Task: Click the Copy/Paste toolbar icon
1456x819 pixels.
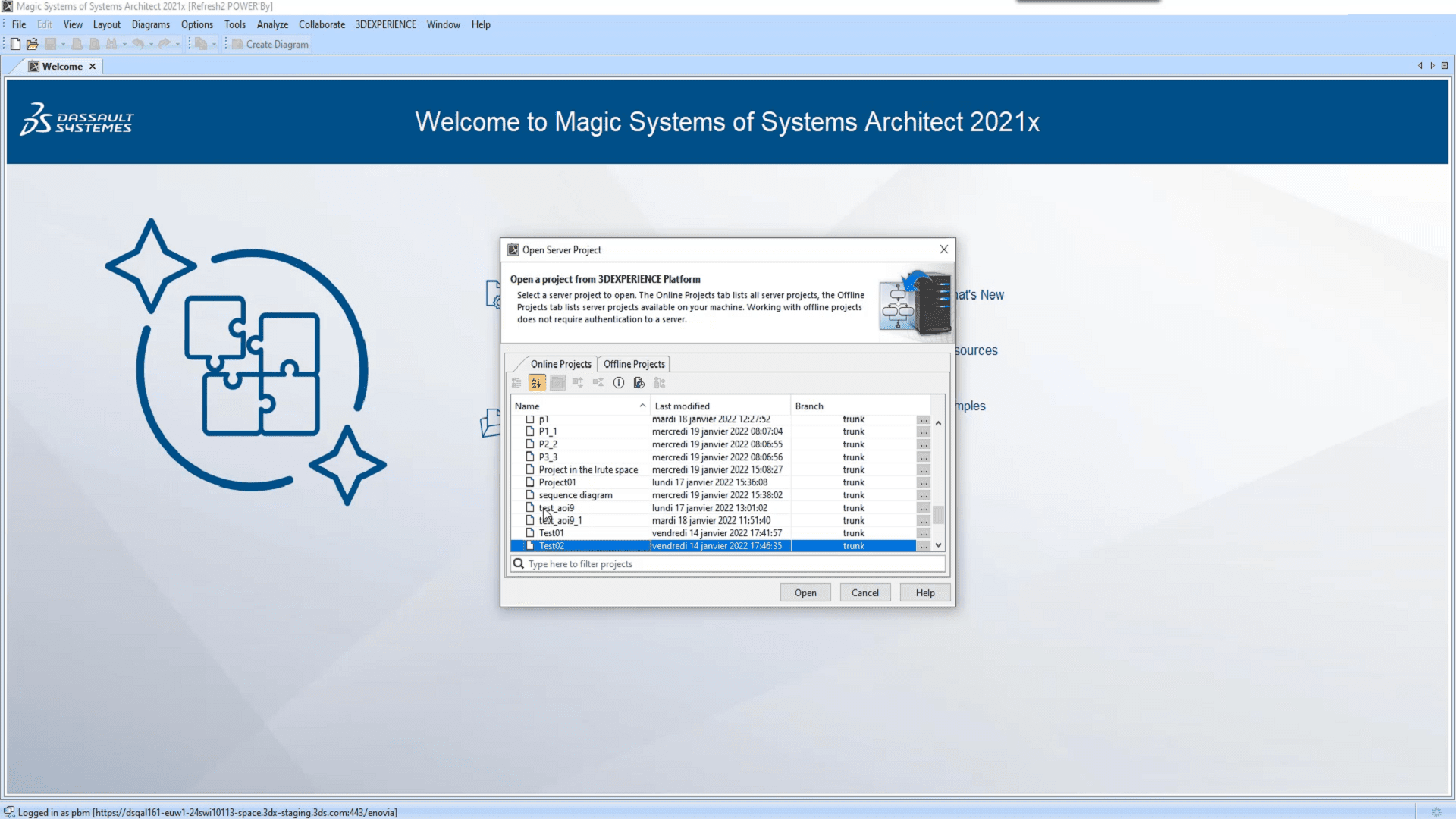Action: [x=201, y=44]
